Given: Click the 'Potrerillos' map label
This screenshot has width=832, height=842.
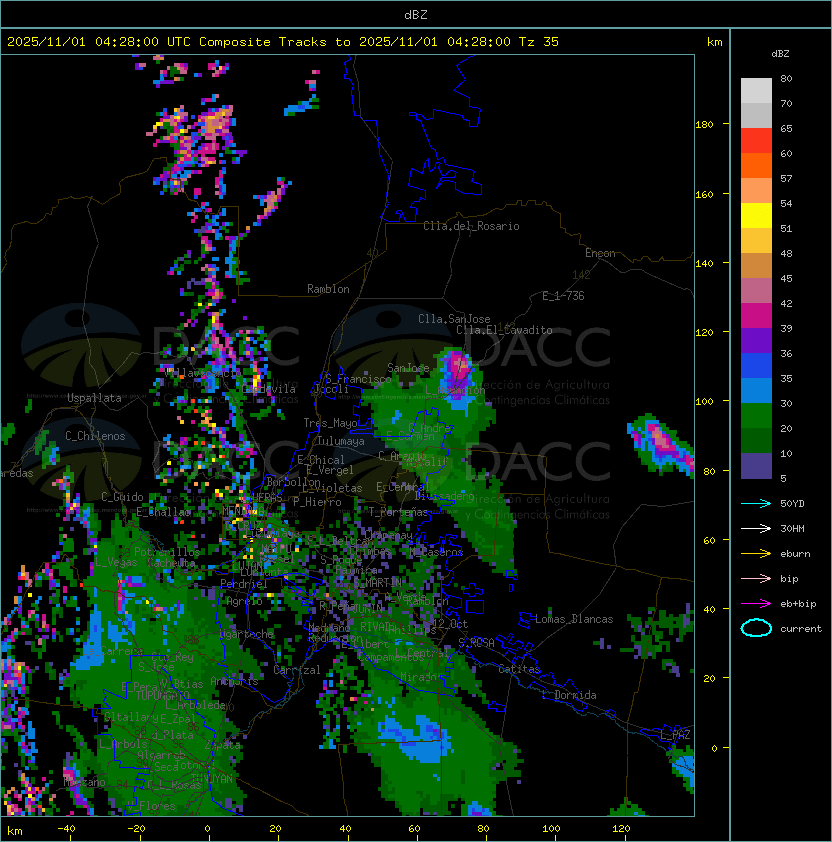Looking at the screenshot, I should point(167,552).
